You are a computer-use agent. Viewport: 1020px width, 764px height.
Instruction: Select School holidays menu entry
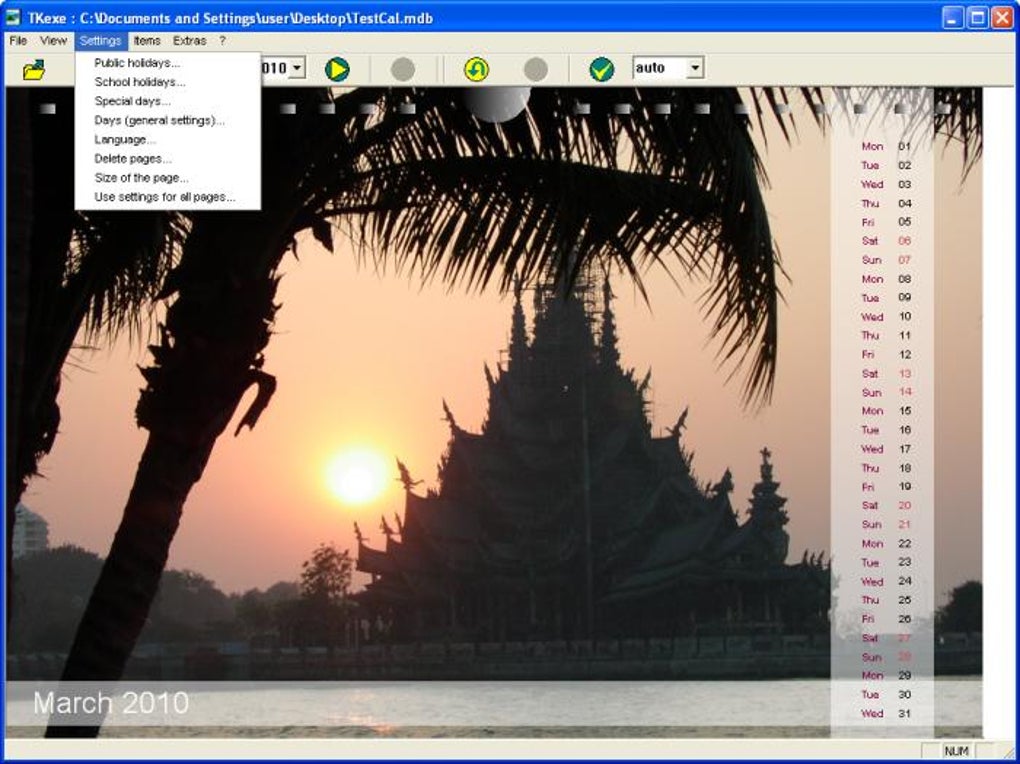(x=139, y=82)
